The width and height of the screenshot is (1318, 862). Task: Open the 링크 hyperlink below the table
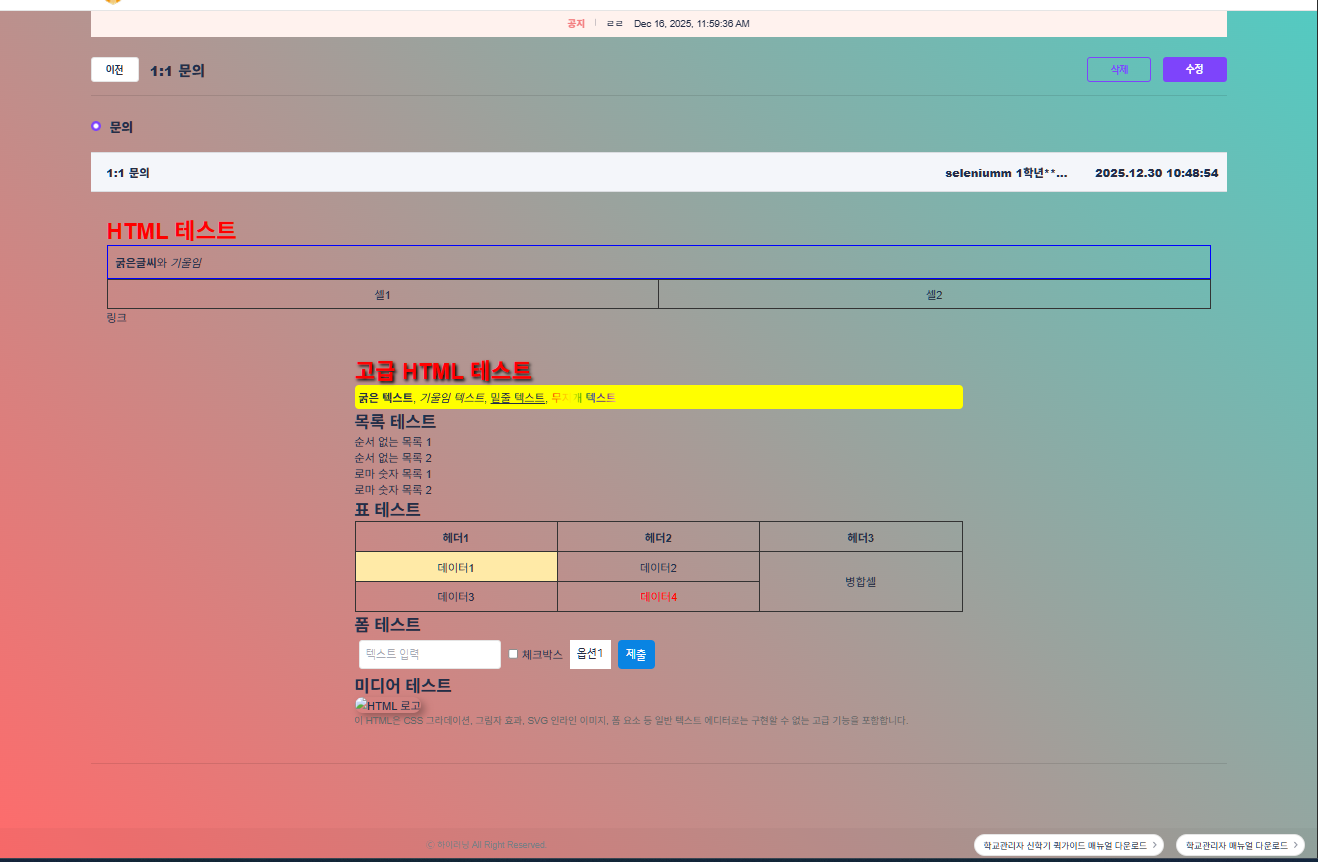click(x=116, y=318)
